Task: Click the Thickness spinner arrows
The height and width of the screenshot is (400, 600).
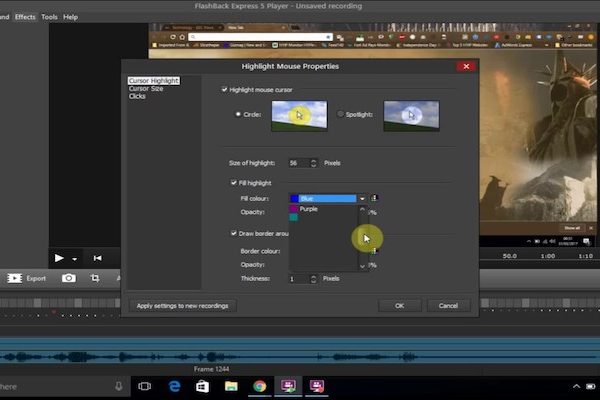Action: coord(313,279)
